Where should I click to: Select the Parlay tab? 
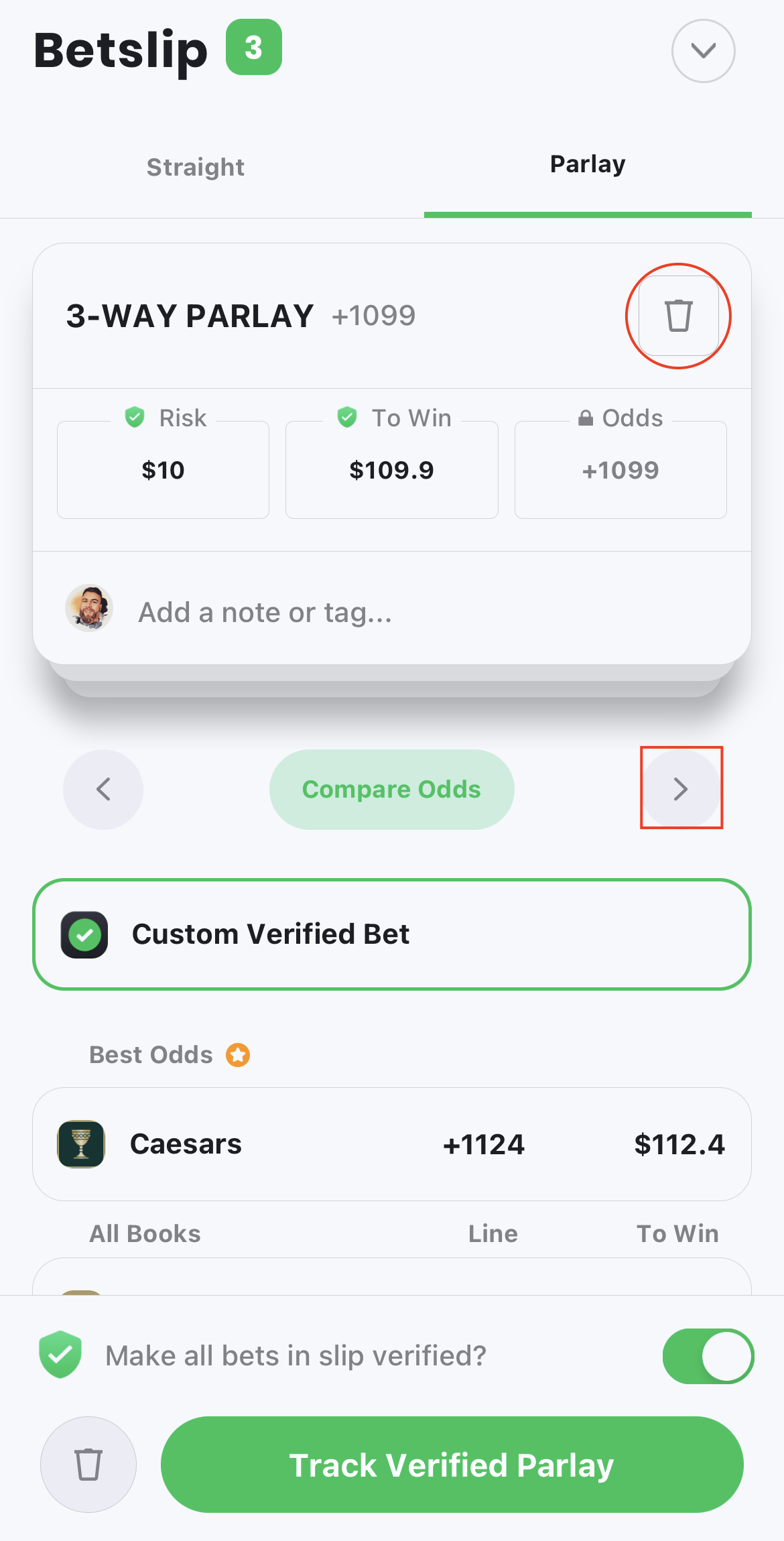click(588, 164)
